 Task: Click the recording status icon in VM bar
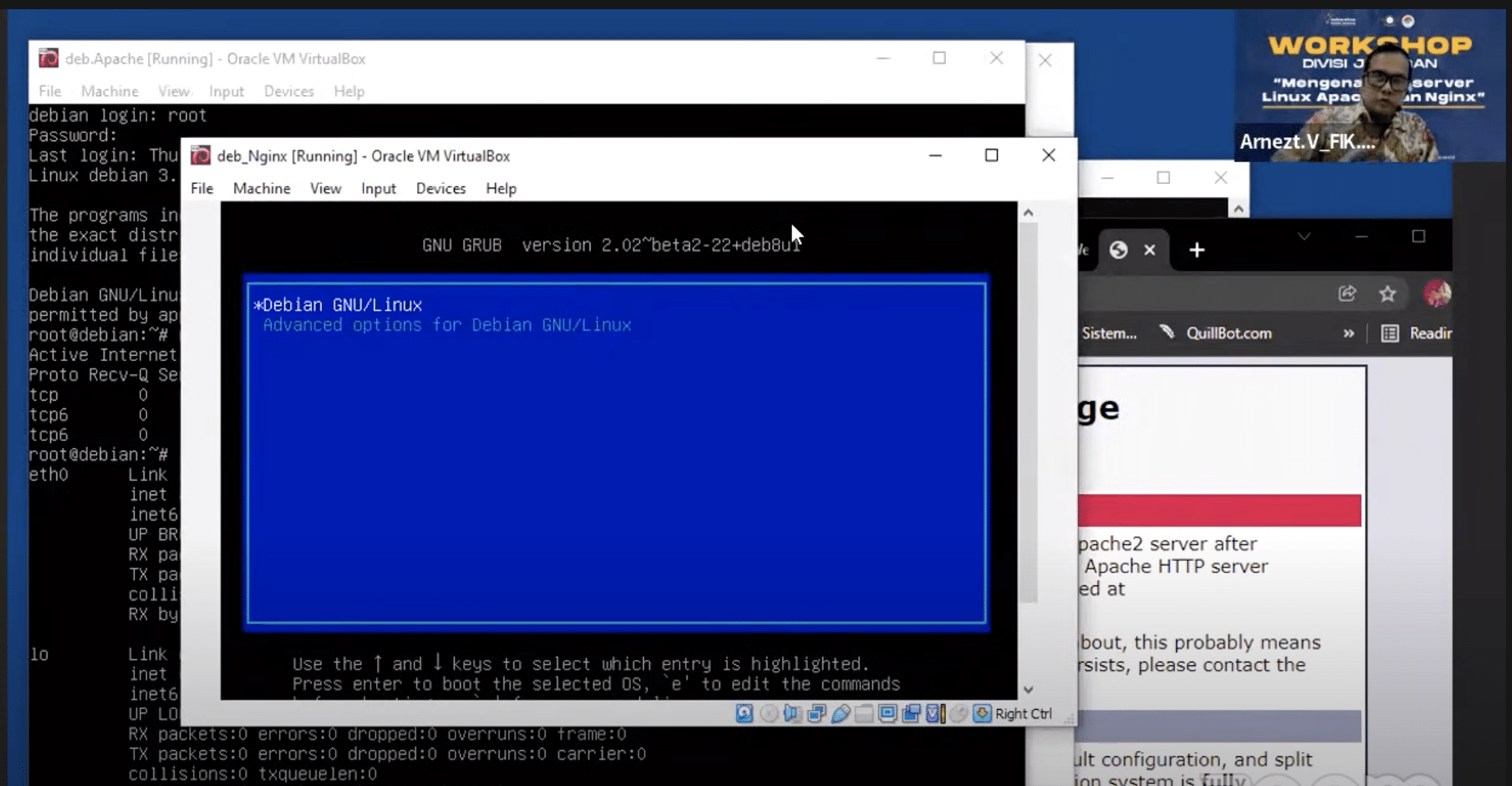coord(911,714)
